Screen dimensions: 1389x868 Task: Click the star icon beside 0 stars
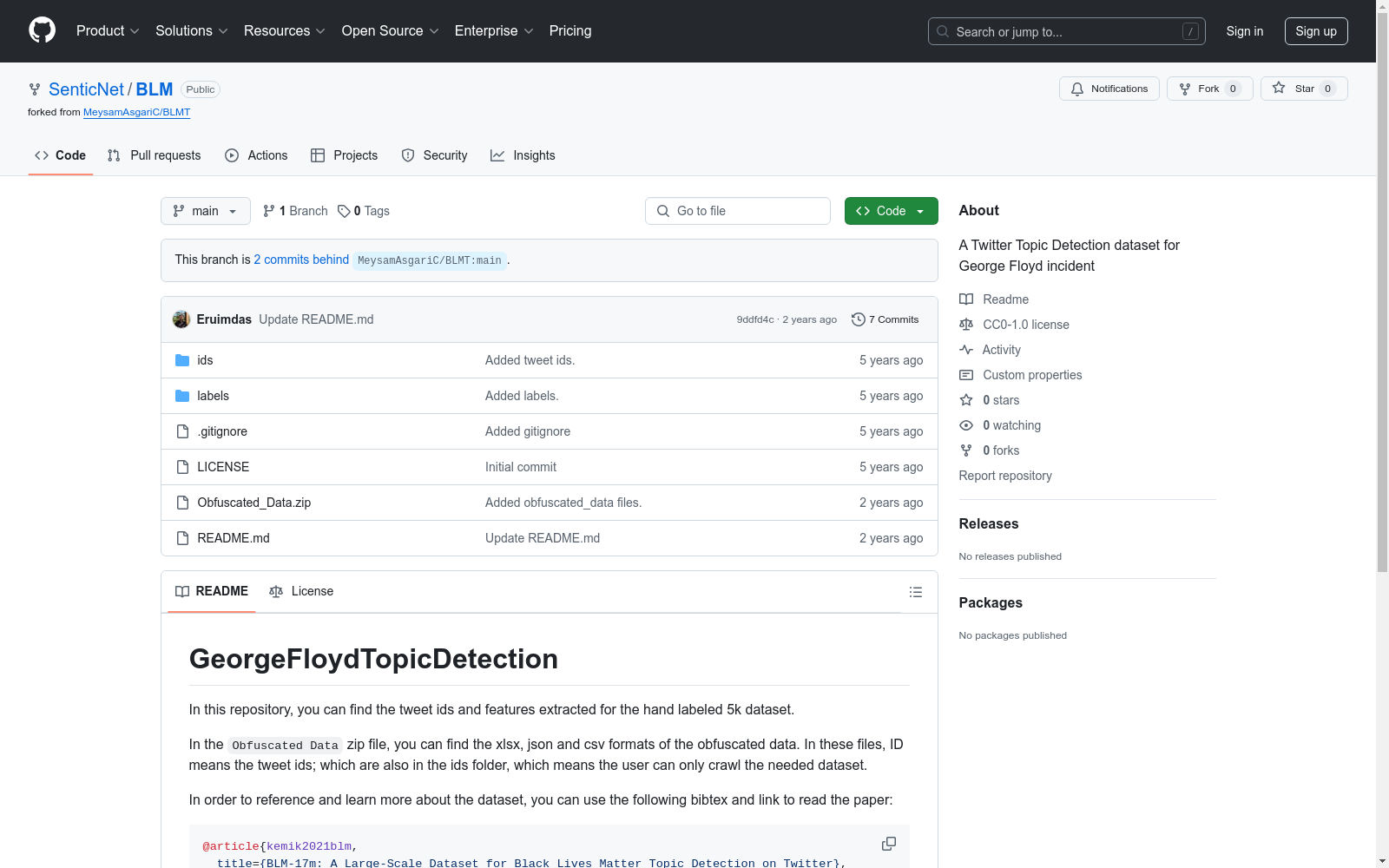(966, 400)
